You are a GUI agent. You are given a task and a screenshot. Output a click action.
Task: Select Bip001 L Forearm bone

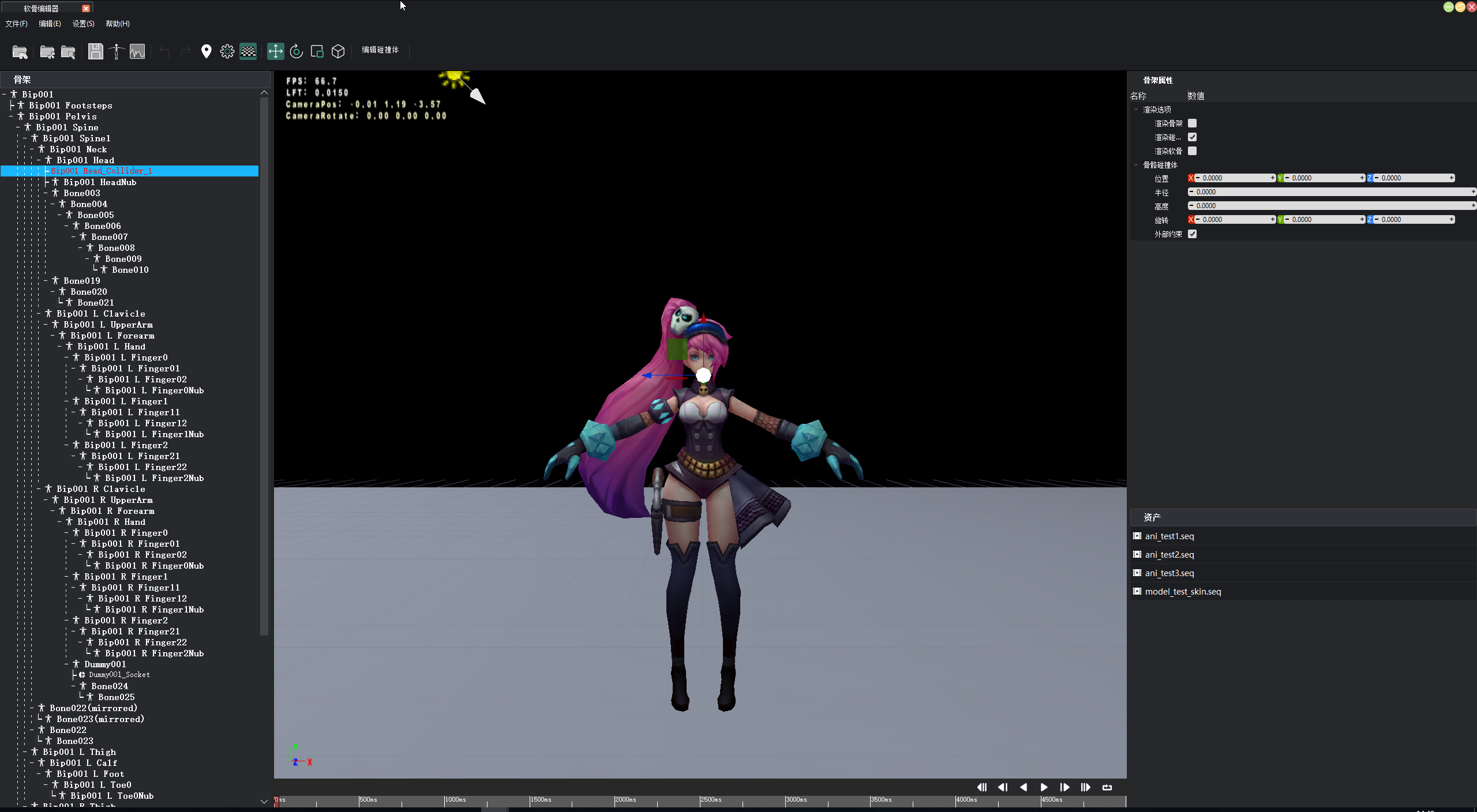tap(112, 335)
